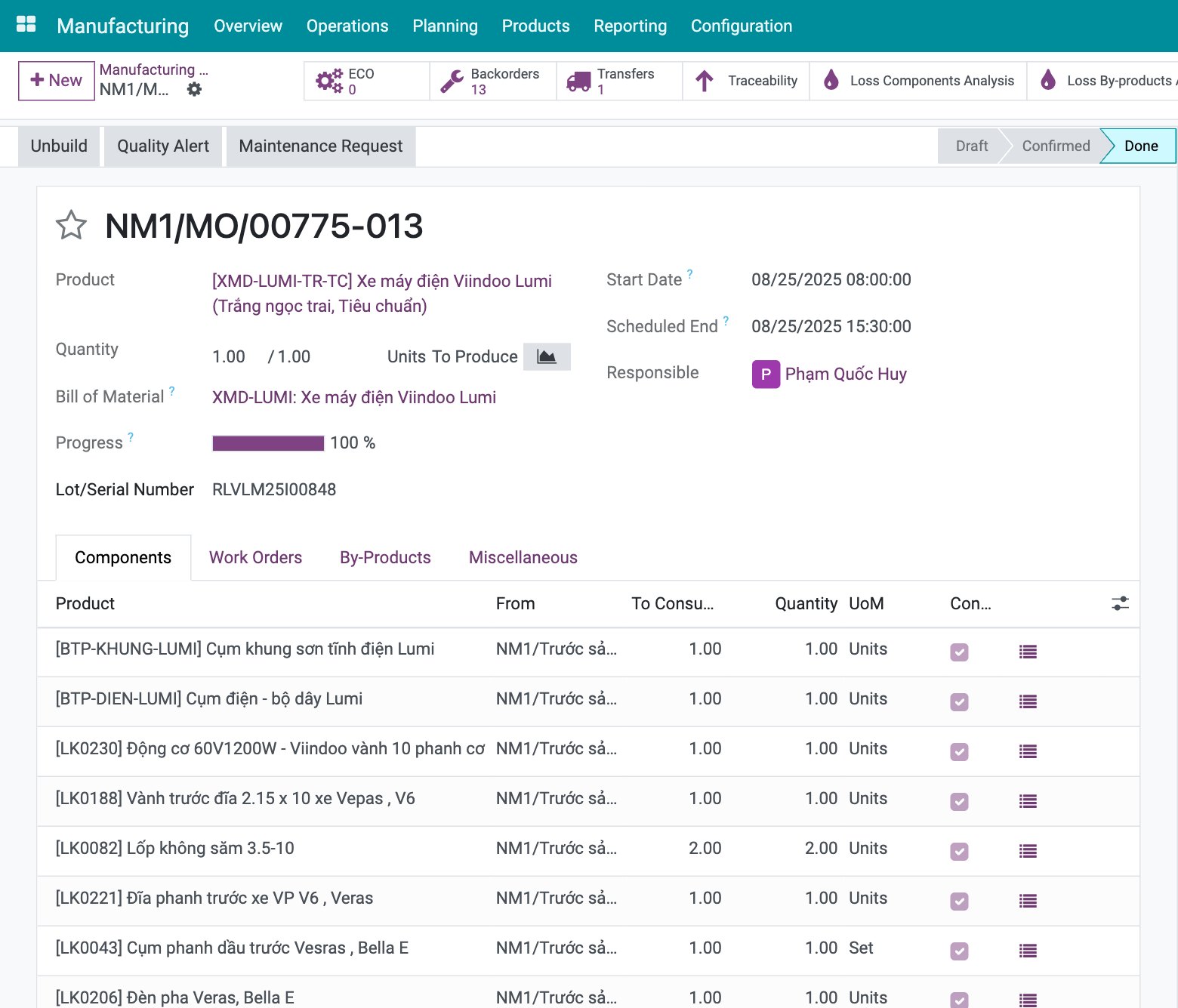
Task: Show forecast chart icon next to Units To Produce
Action: (547, 356)
